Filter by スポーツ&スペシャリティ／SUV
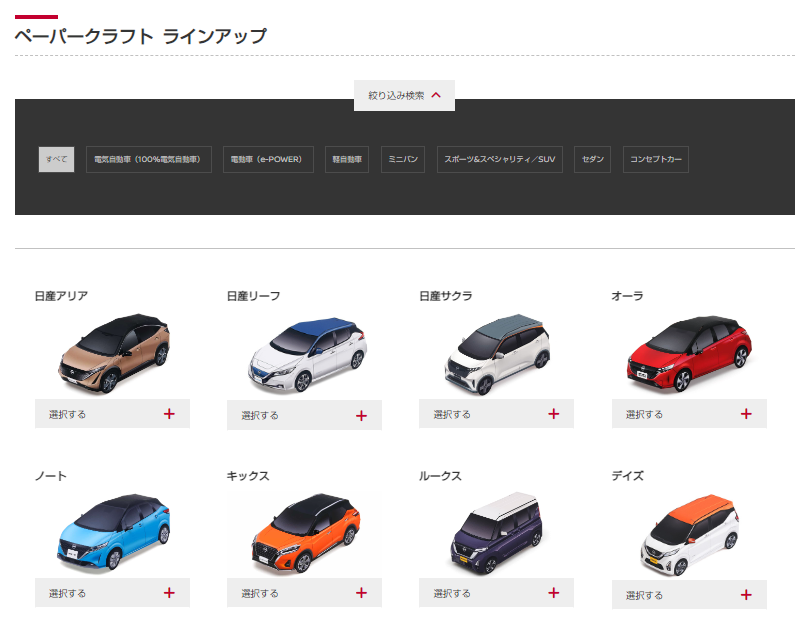 click(x=500, y=159)
